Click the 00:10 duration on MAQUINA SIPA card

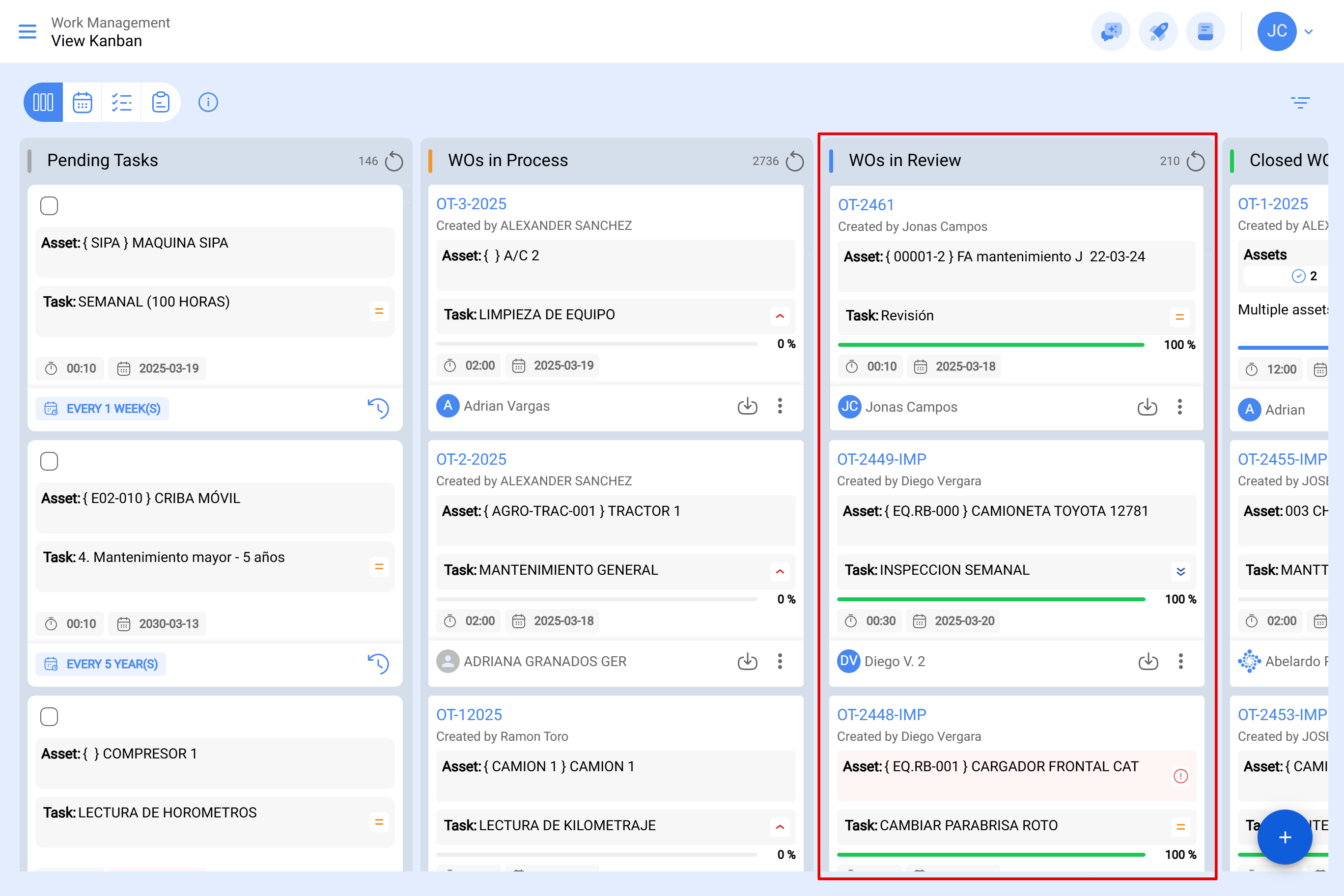tap(71, 368)
